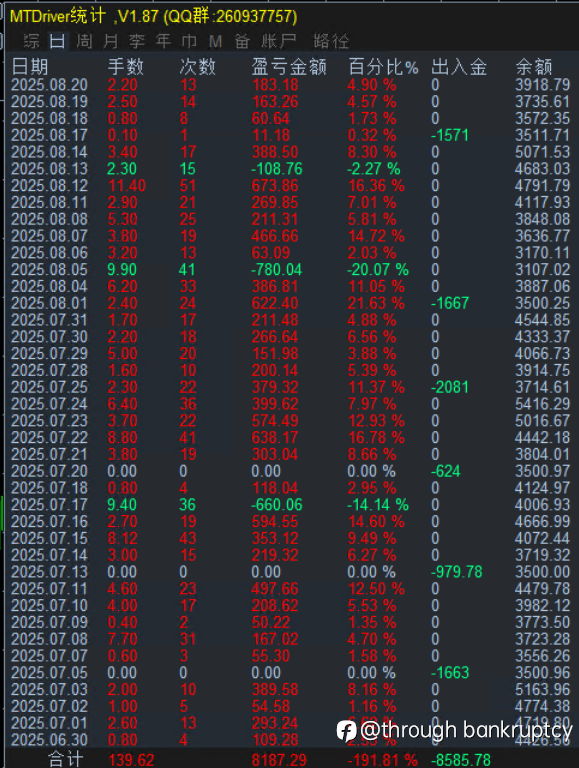Click the 余额 column header
This screenshot has width=579, height=768.
[x=534, y=67]
